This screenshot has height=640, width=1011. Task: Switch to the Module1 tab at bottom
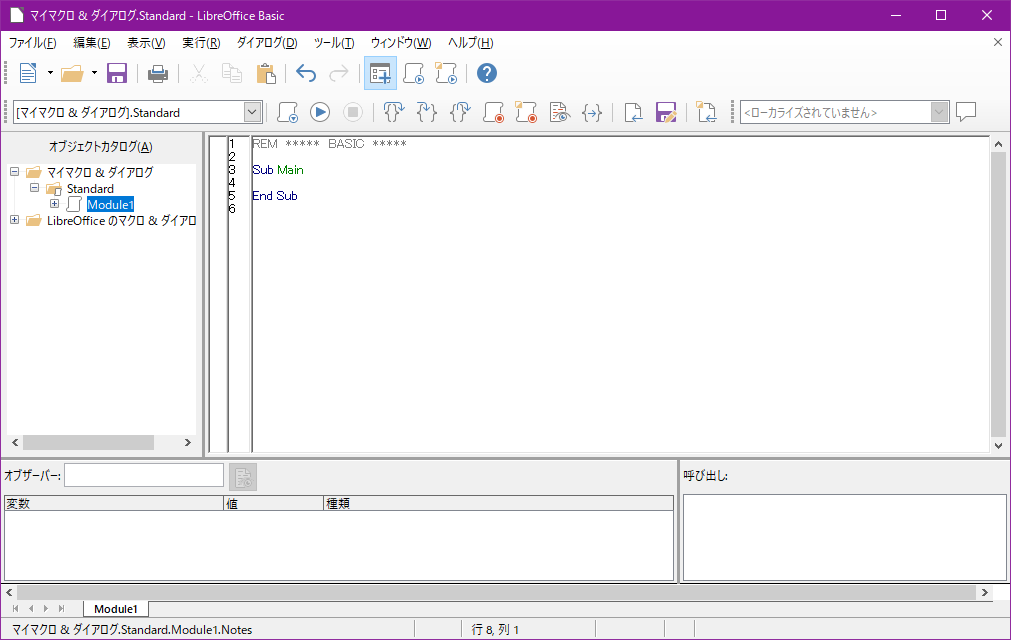click(x=115, y=609)
